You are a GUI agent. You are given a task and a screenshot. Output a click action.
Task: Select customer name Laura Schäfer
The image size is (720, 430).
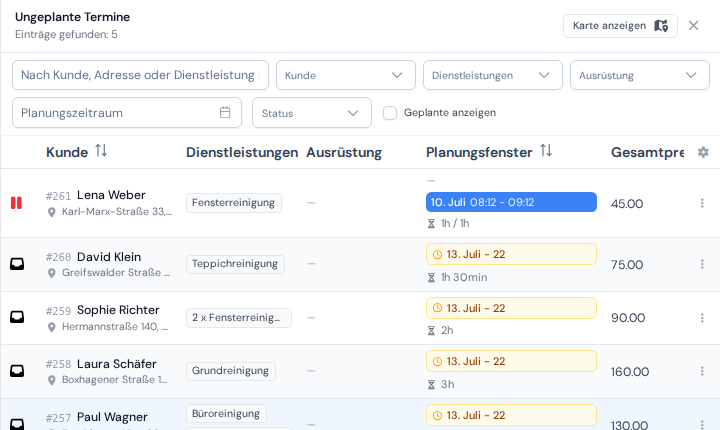pyautogui.click(x=117, y=364)
